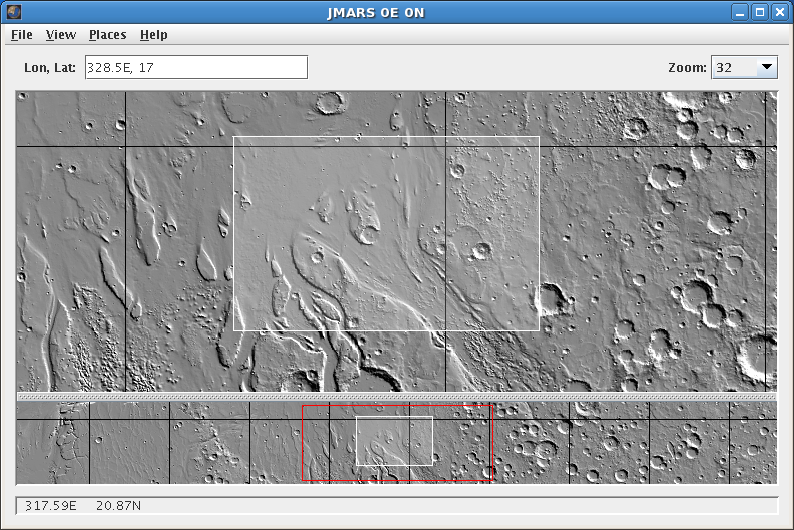Image resolution: width=794 pixels, height=530 pixels.
Task: Click the divider between main and panner views
Action: click(396, 397)
